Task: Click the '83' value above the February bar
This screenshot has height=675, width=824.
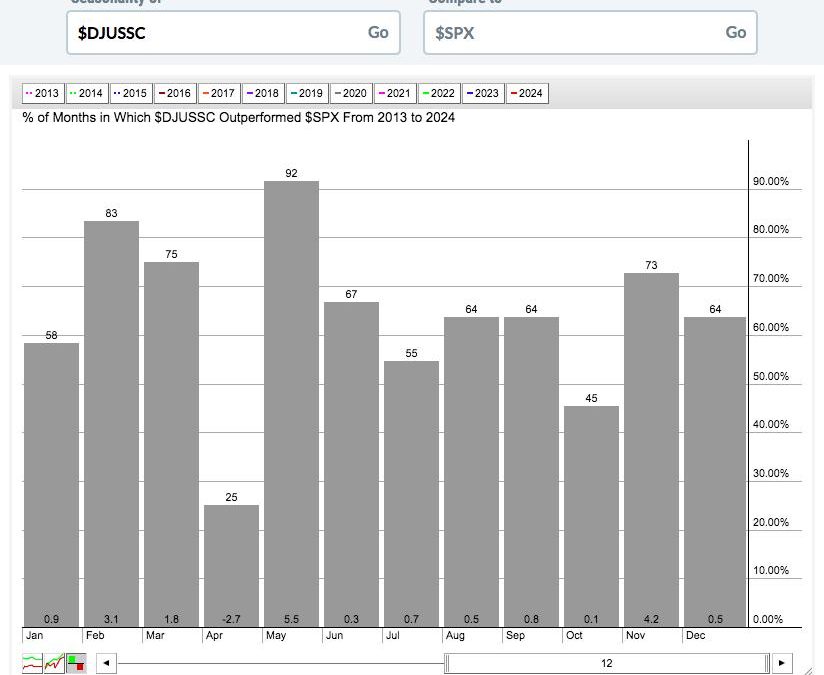Action: coord(111,213)
